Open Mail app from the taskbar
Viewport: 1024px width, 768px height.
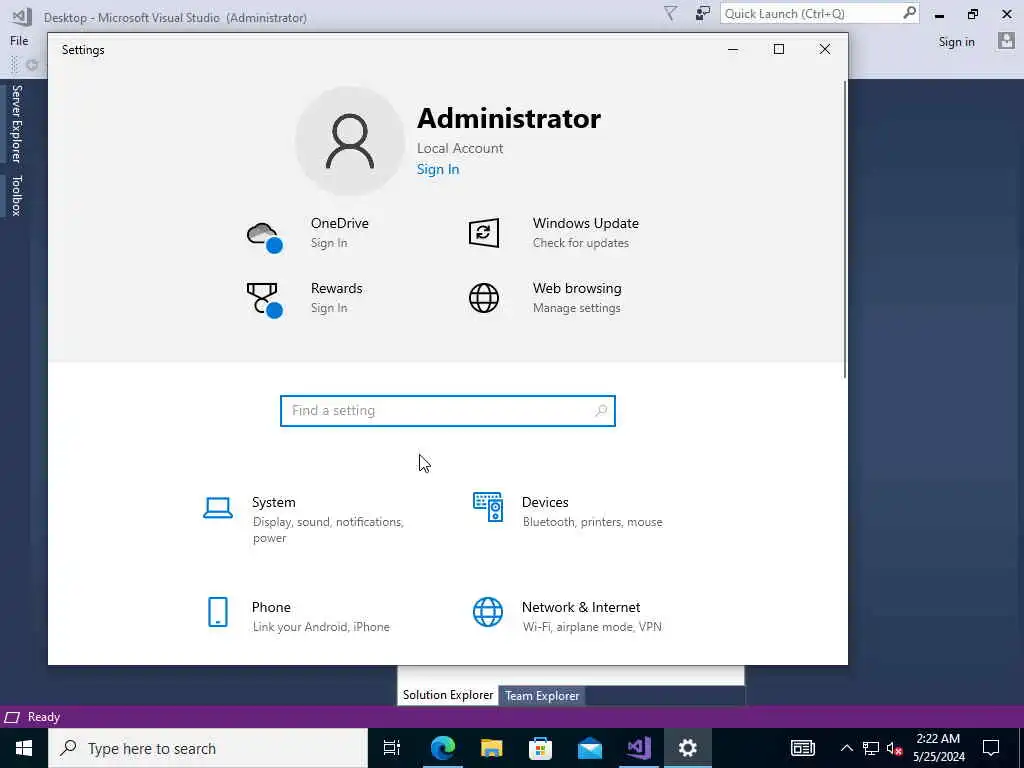590,748
